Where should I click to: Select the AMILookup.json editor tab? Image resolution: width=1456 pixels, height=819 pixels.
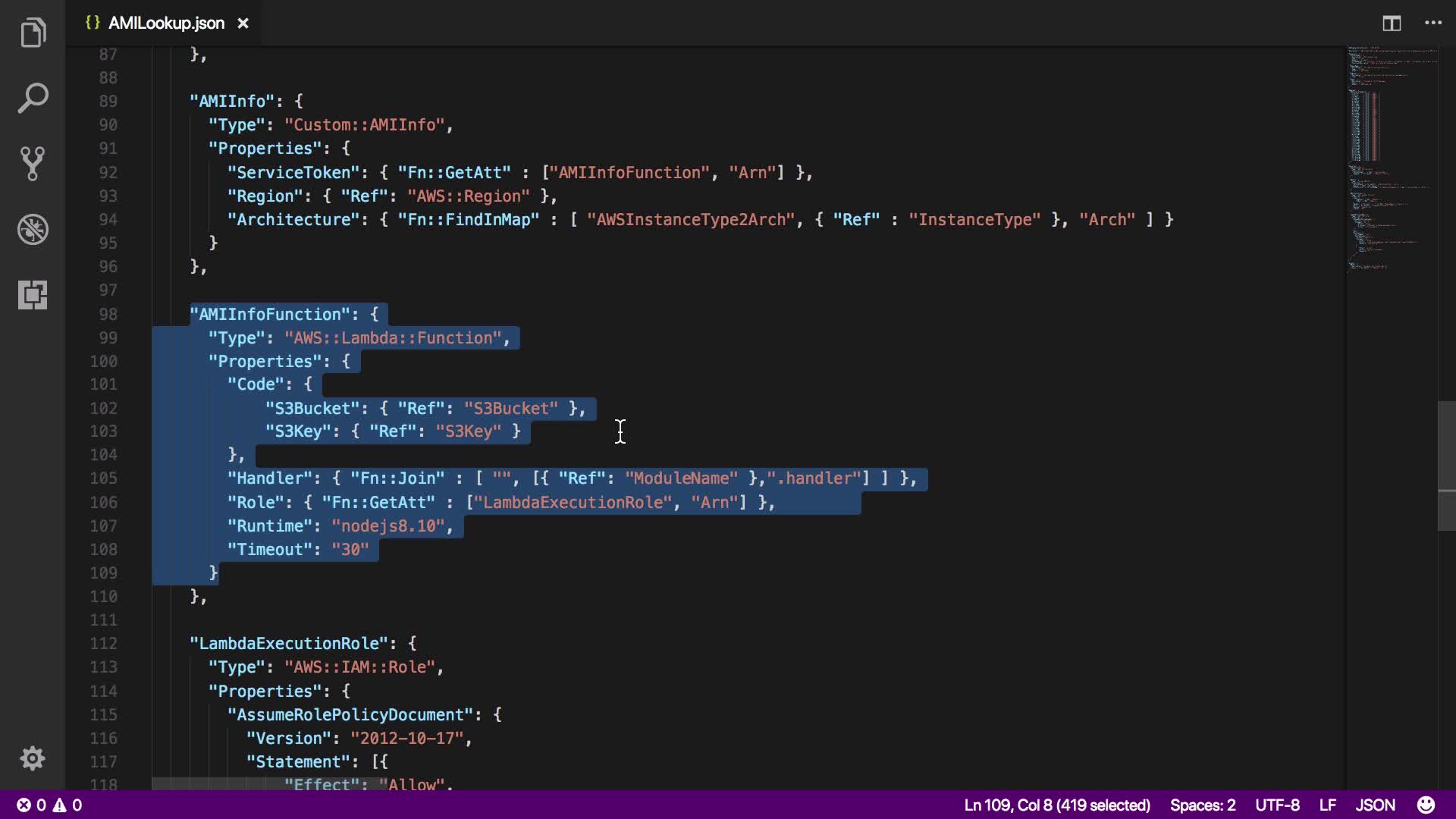tap(165, 24)
